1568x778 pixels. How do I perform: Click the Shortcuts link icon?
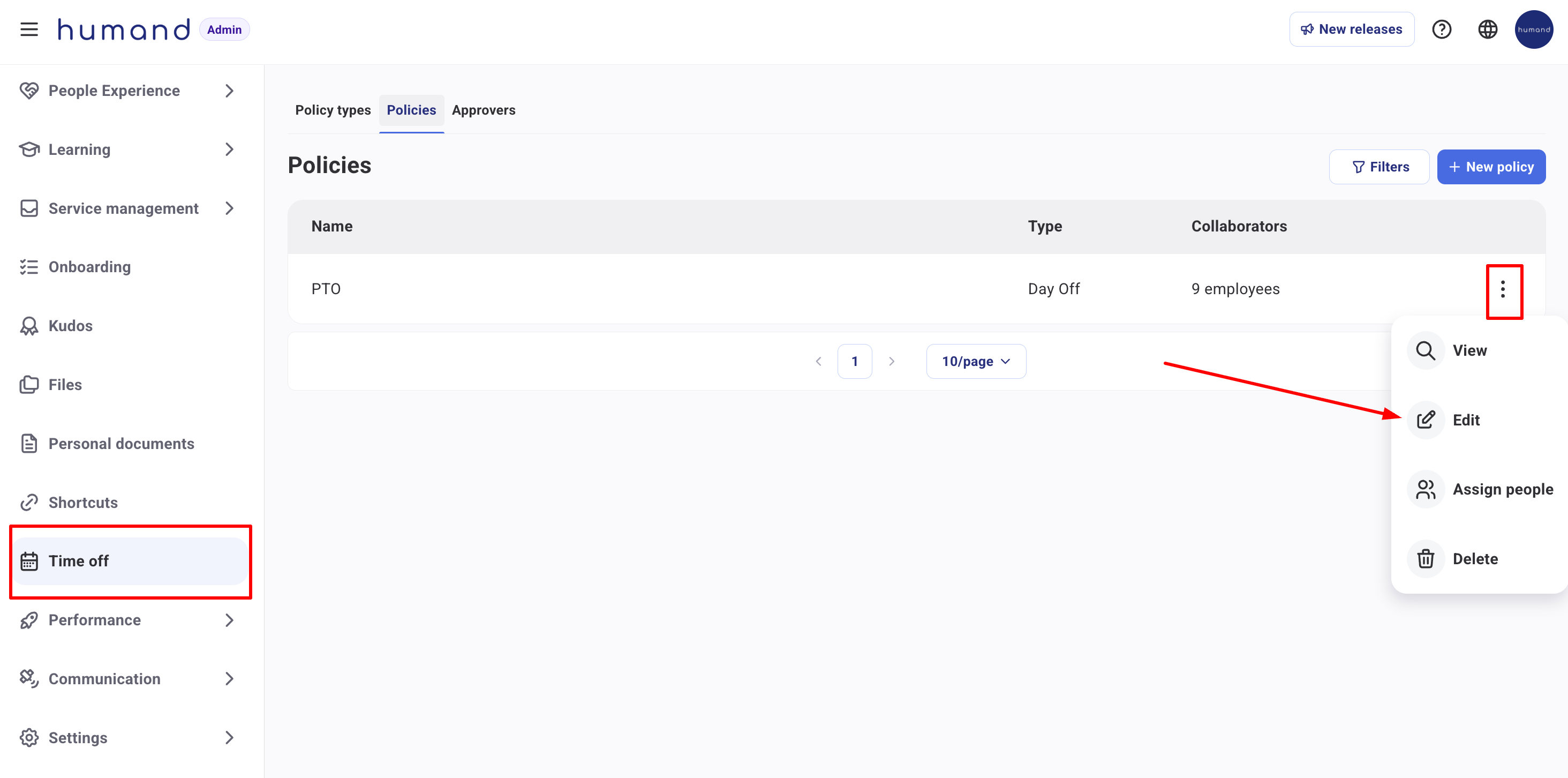tap(28, 503)
